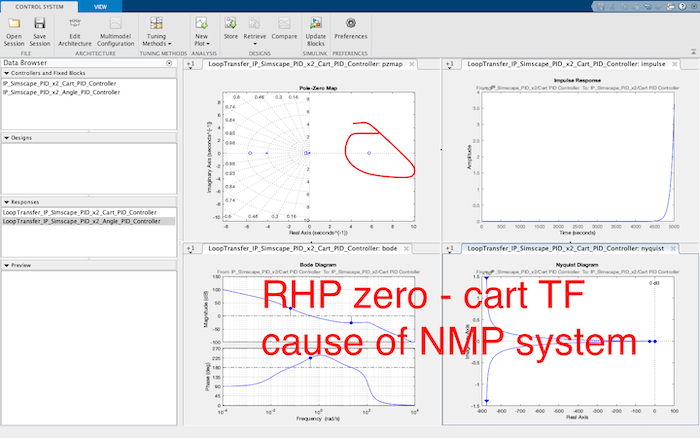Click the Multimodel Configuration button

coord(116,32)
